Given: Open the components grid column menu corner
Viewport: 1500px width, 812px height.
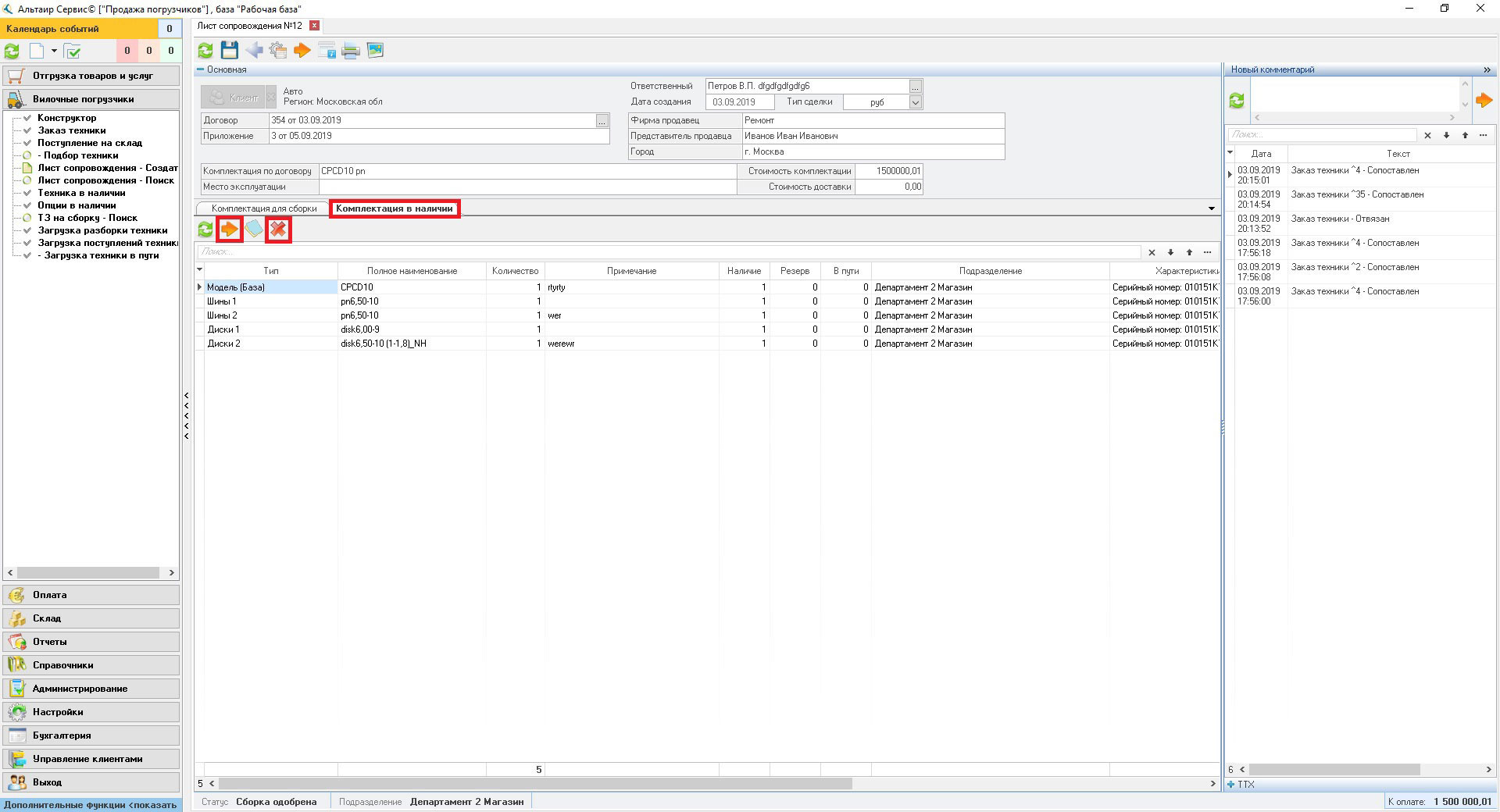Looking at the screenshot, I should tap(199, 270).
